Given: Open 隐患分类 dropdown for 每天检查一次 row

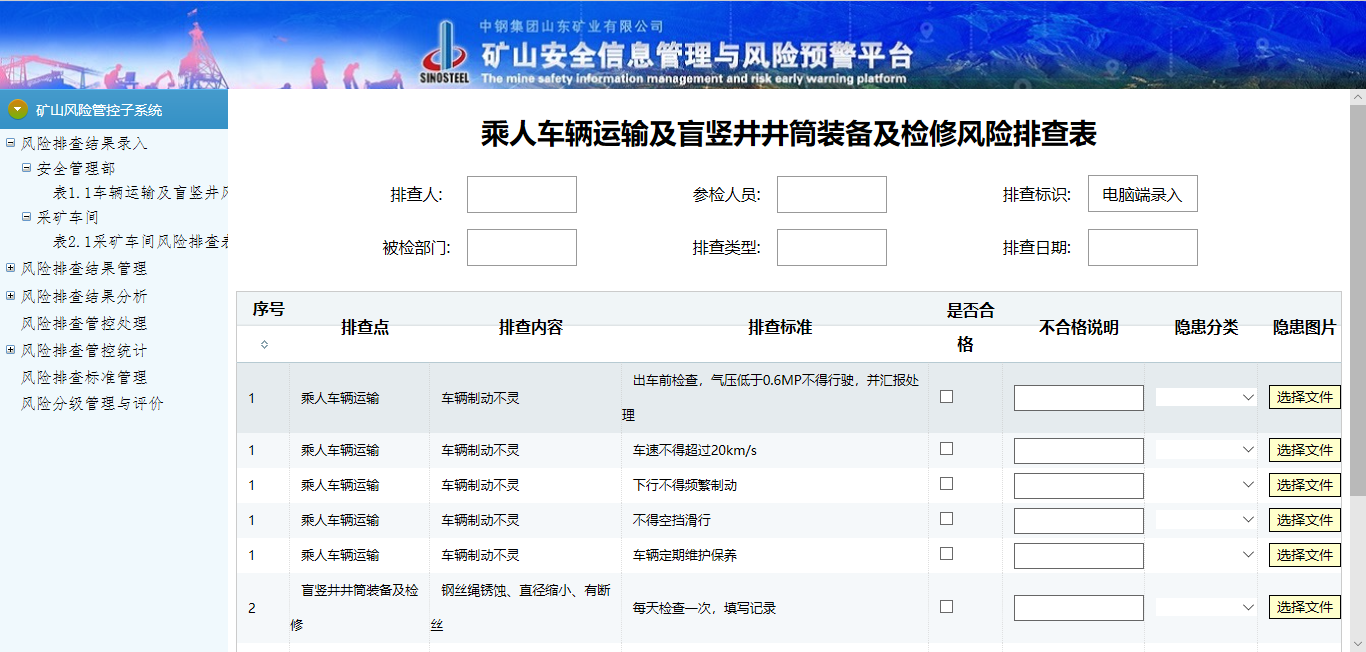Looking at the screenshot, I should click(x=1206, y=607).
